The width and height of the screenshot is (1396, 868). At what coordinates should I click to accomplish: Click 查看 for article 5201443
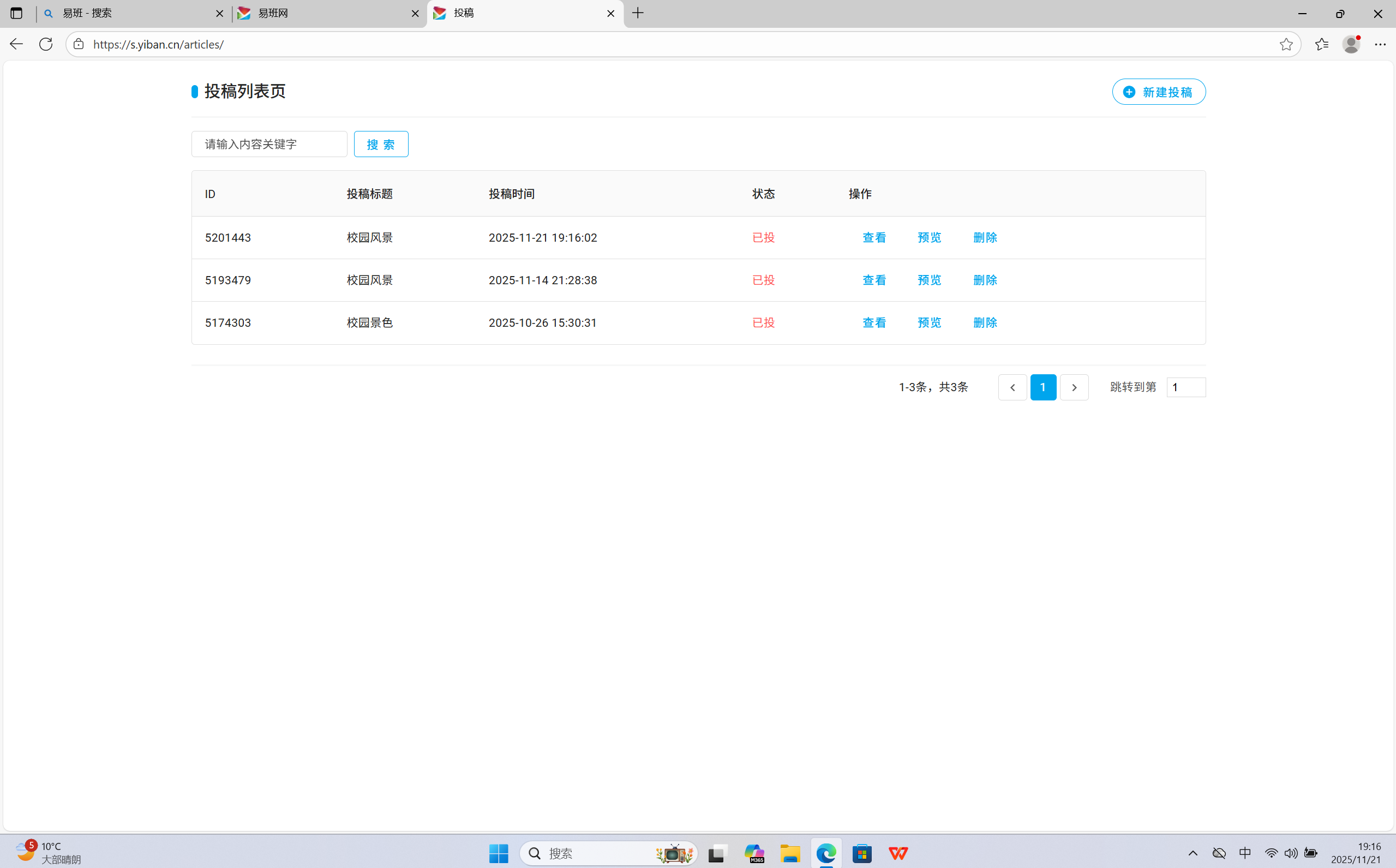click(x=873, y=238)
